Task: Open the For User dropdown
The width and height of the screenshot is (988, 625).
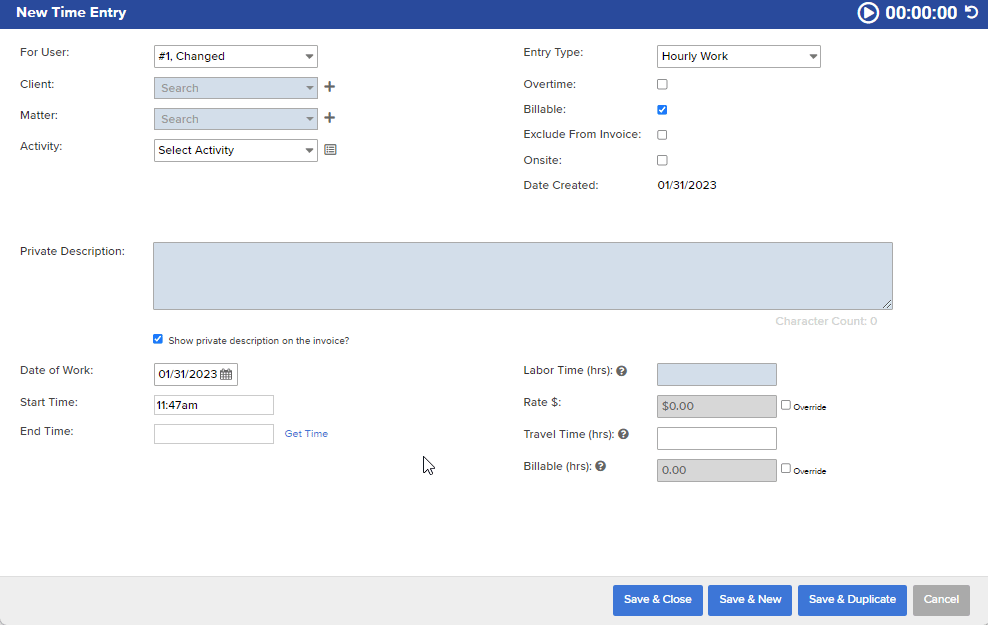Action: click(236, 56)
